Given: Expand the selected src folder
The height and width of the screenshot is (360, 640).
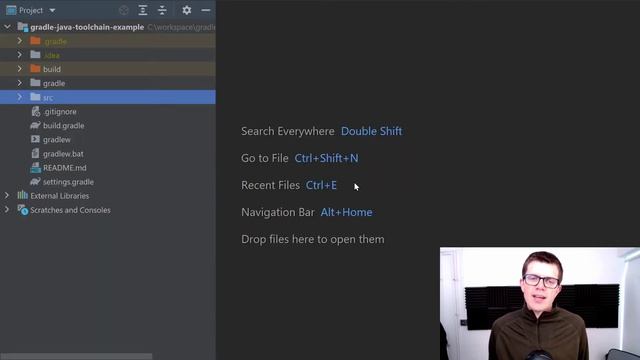Looking at the screenshot, I should (20, 97).
